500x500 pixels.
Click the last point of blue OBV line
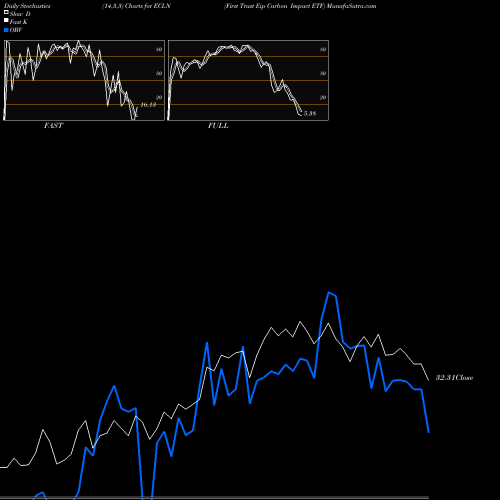[x=429, y=432]
